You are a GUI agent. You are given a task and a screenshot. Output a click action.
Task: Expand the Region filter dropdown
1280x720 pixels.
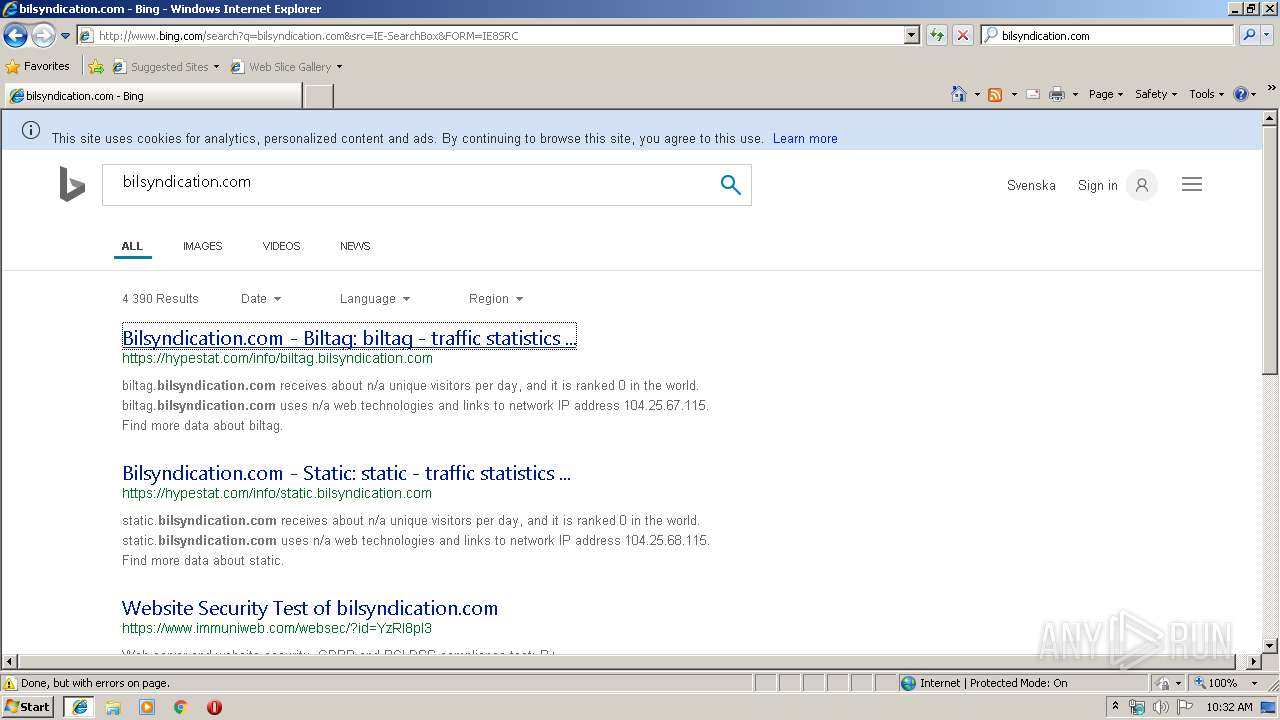[x=496, y=299]
